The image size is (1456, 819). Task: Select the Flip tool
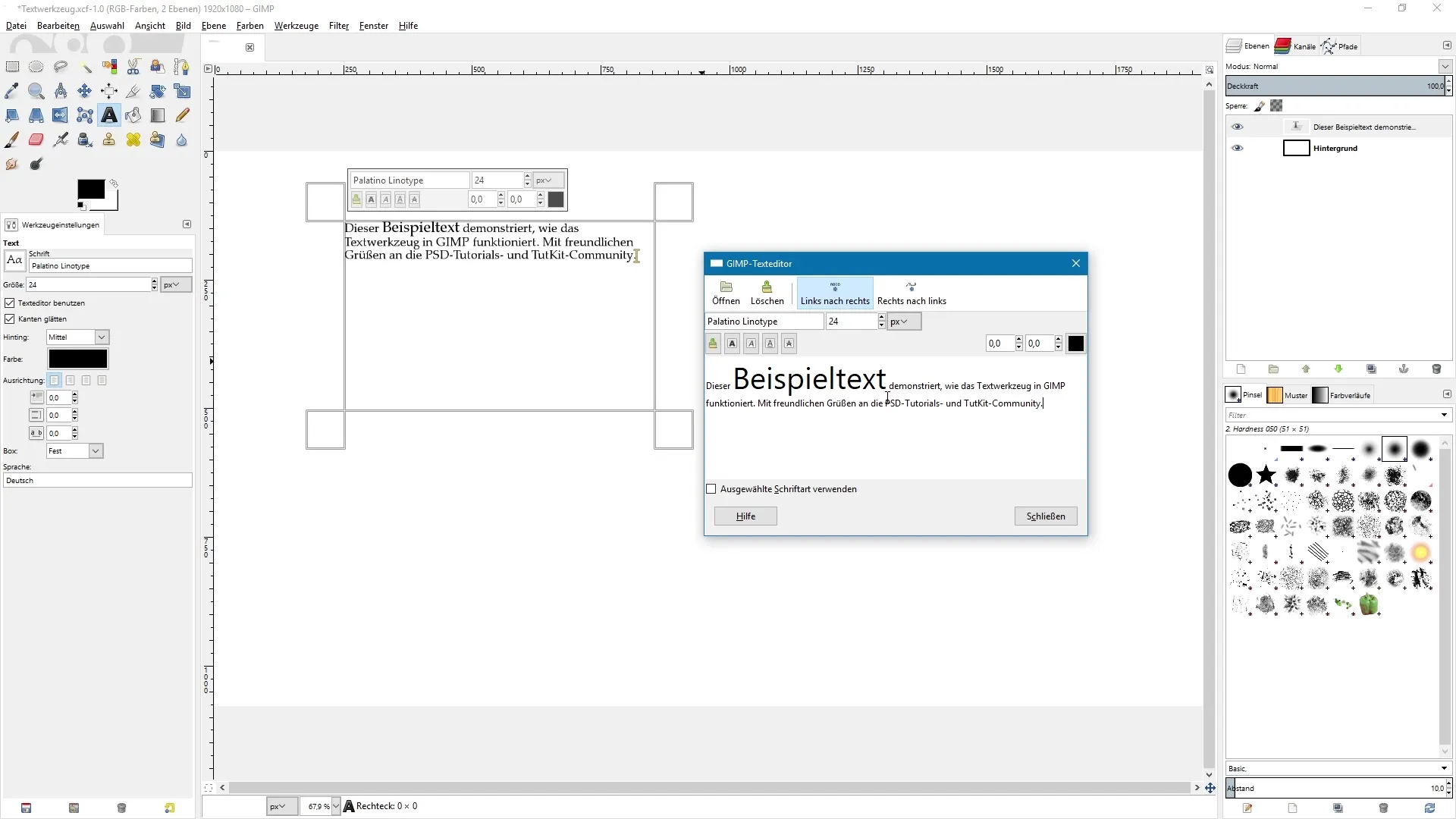pyautogui.click(x=61, y=116)
